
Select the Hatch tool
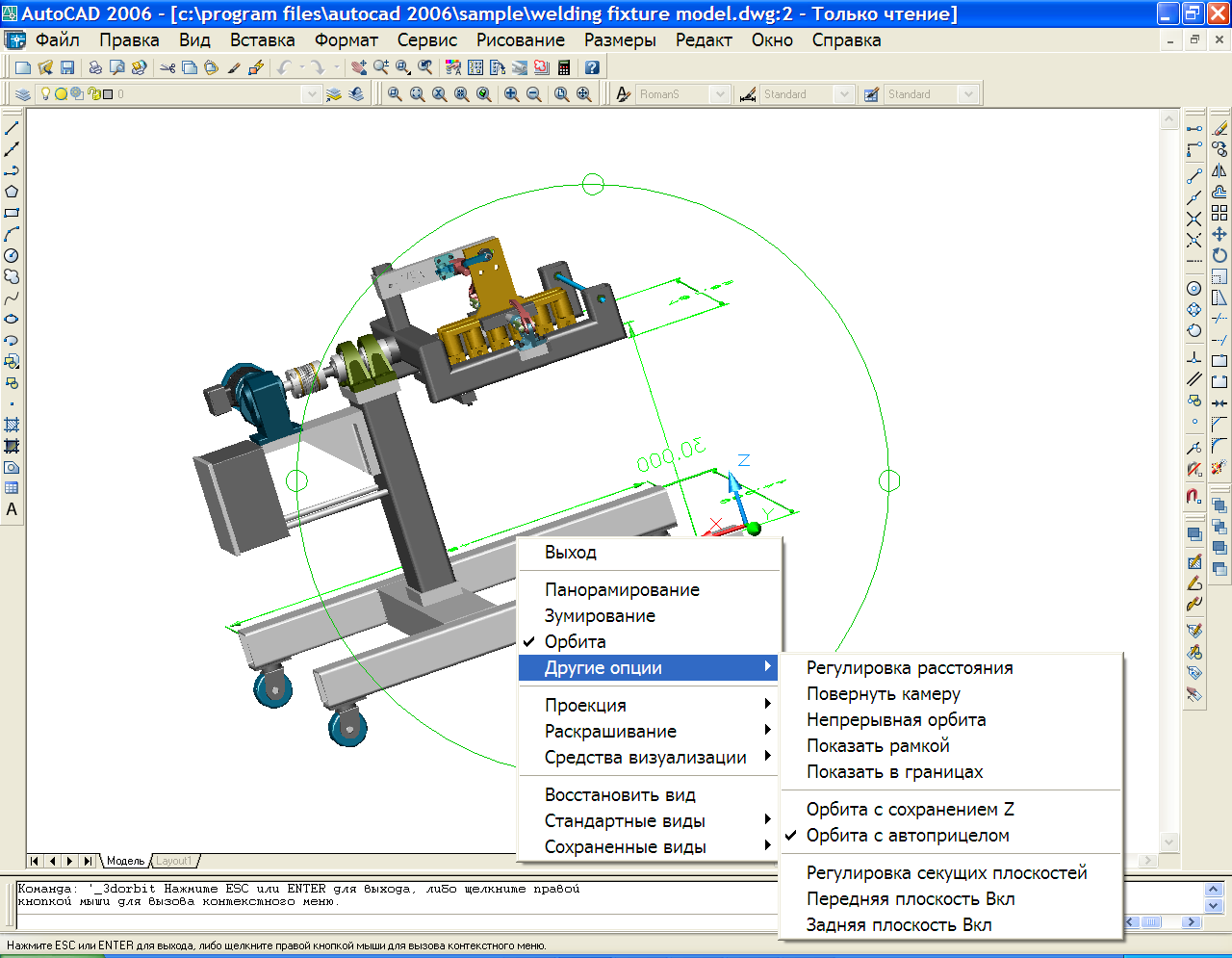click(12, 425)
